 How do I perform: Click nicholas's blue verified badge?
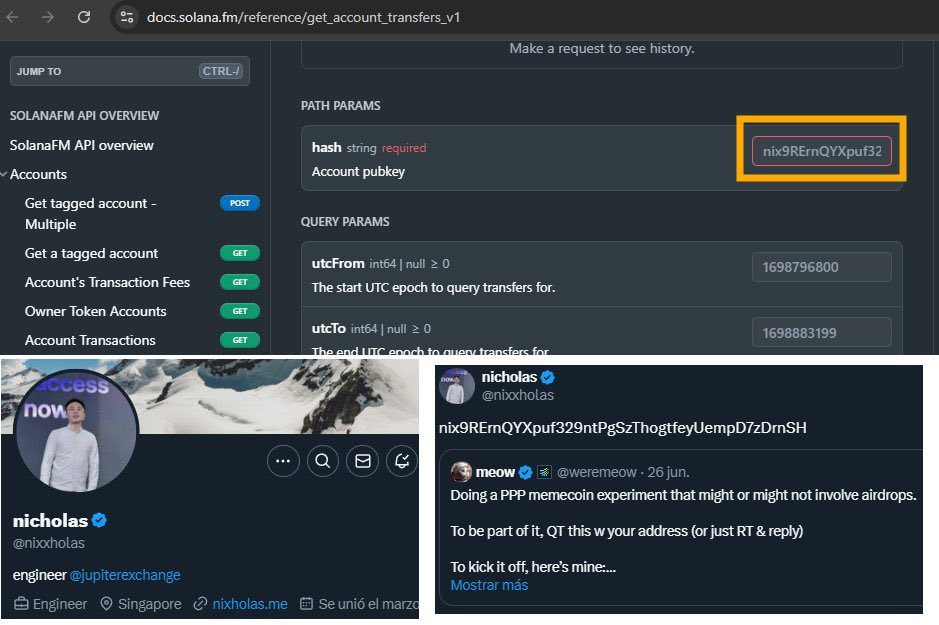coord(98,520)
